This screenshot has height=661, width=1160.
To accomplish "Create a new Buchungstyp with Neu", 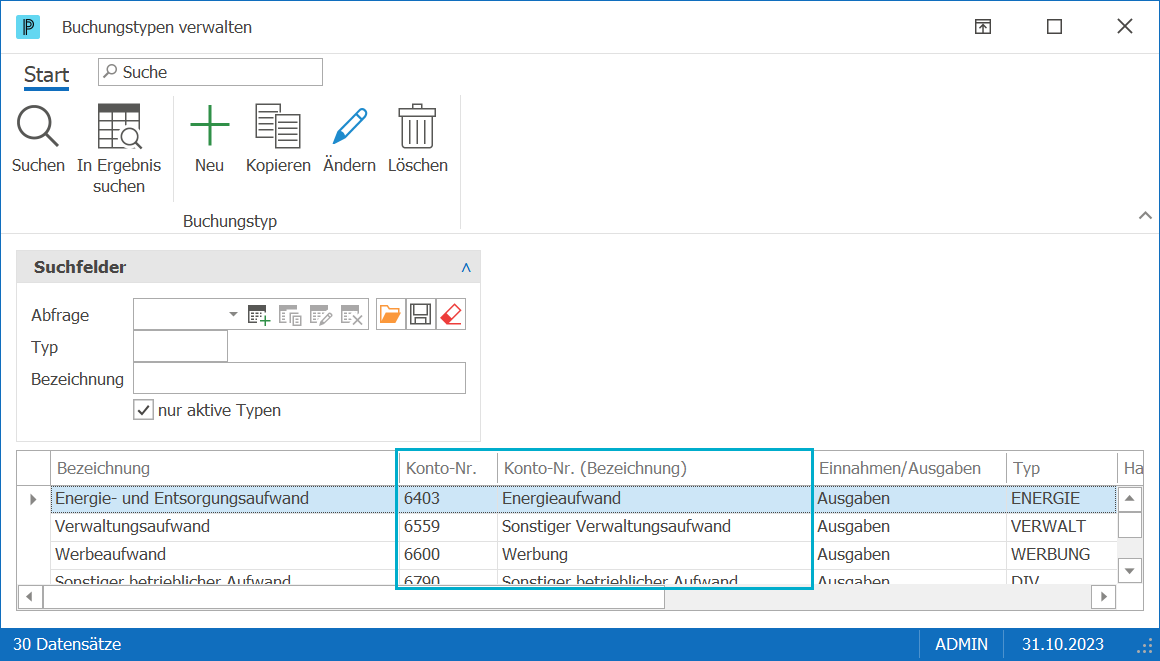I will pos(209,126).
